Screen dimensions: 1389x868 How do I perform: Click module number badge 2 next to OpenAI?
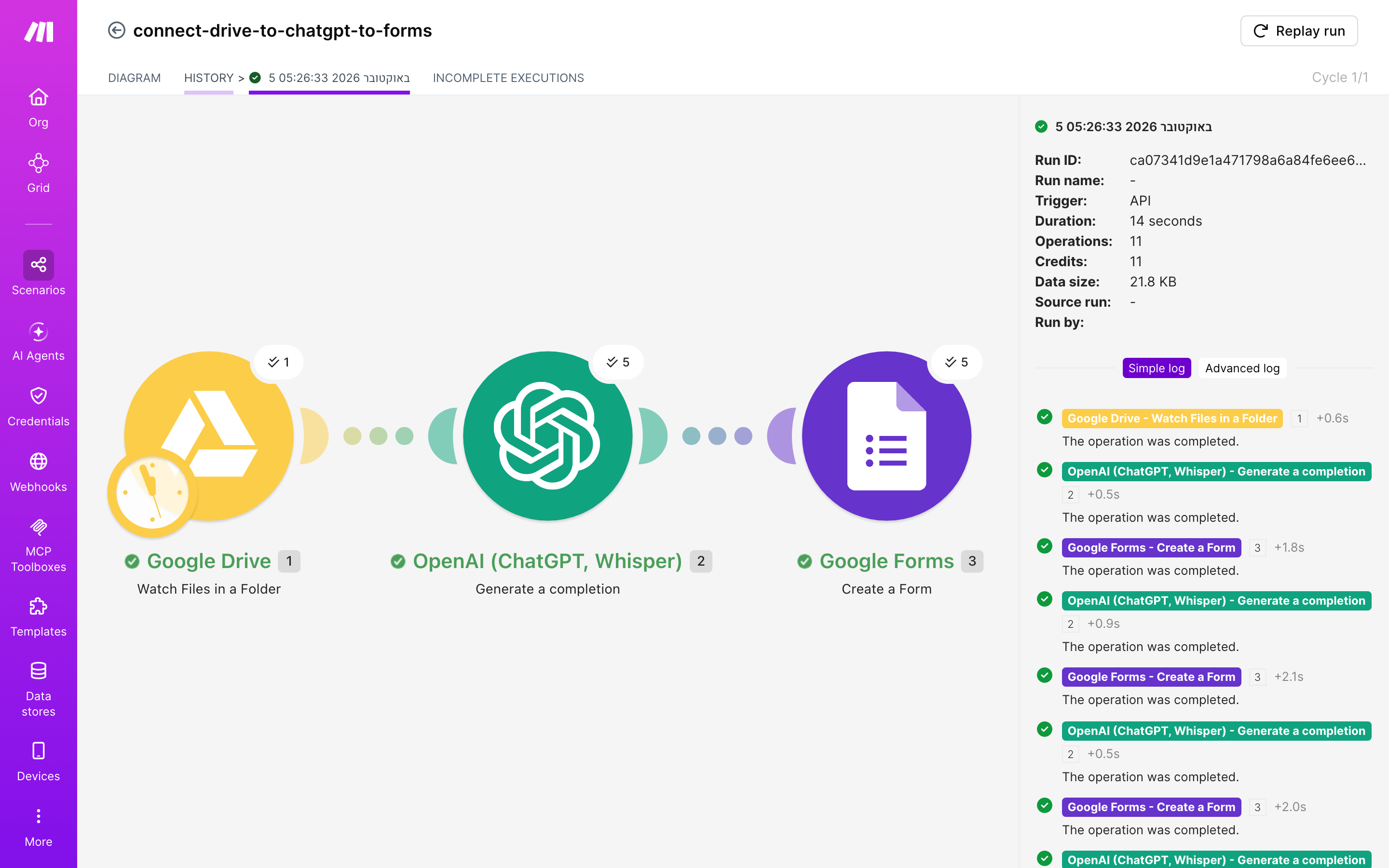701,561
